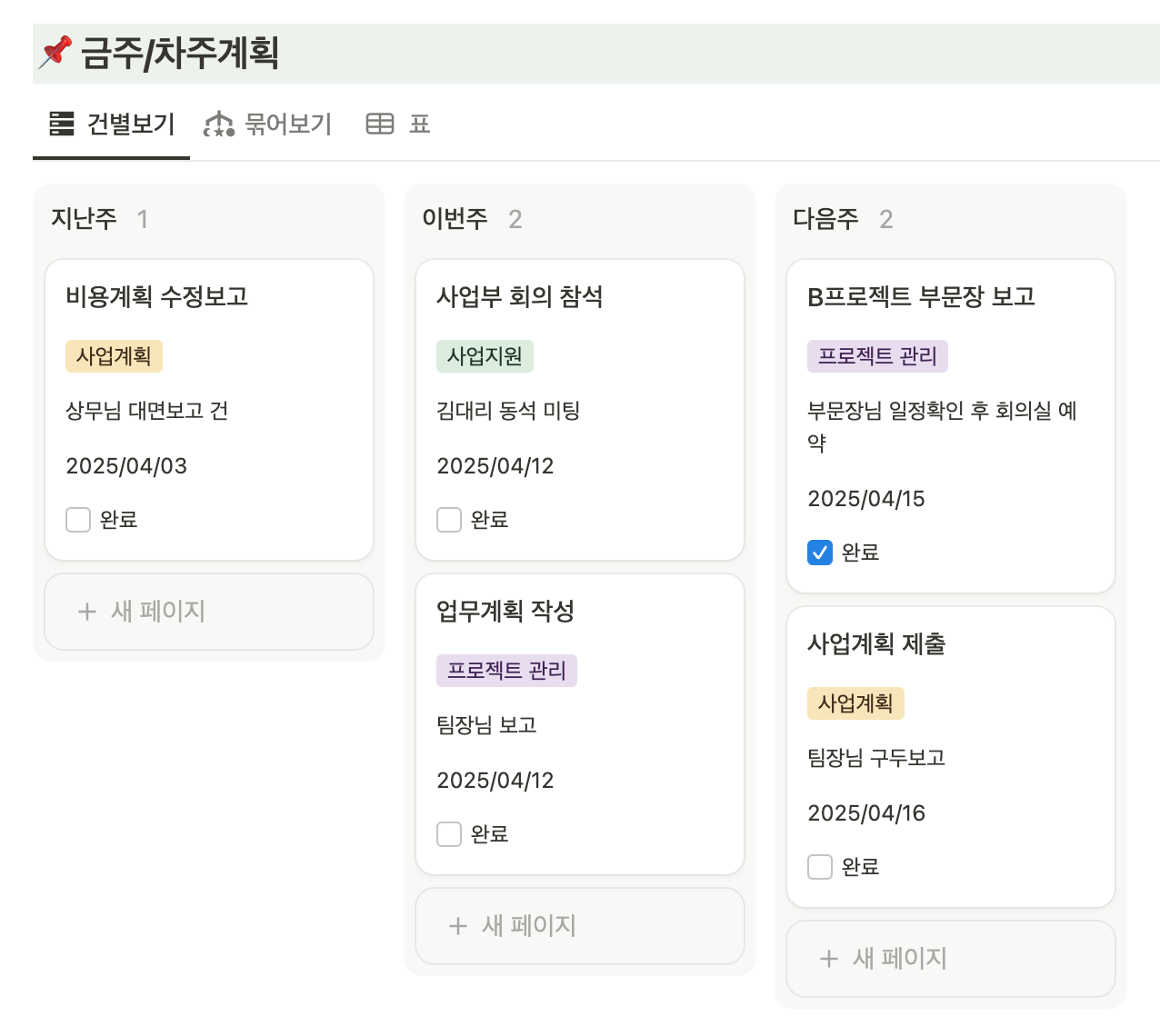Click the plus icon in 다음주 새 페이지
The width and height of the screenshot is (1160, 1036).
[x=829, y=959]
